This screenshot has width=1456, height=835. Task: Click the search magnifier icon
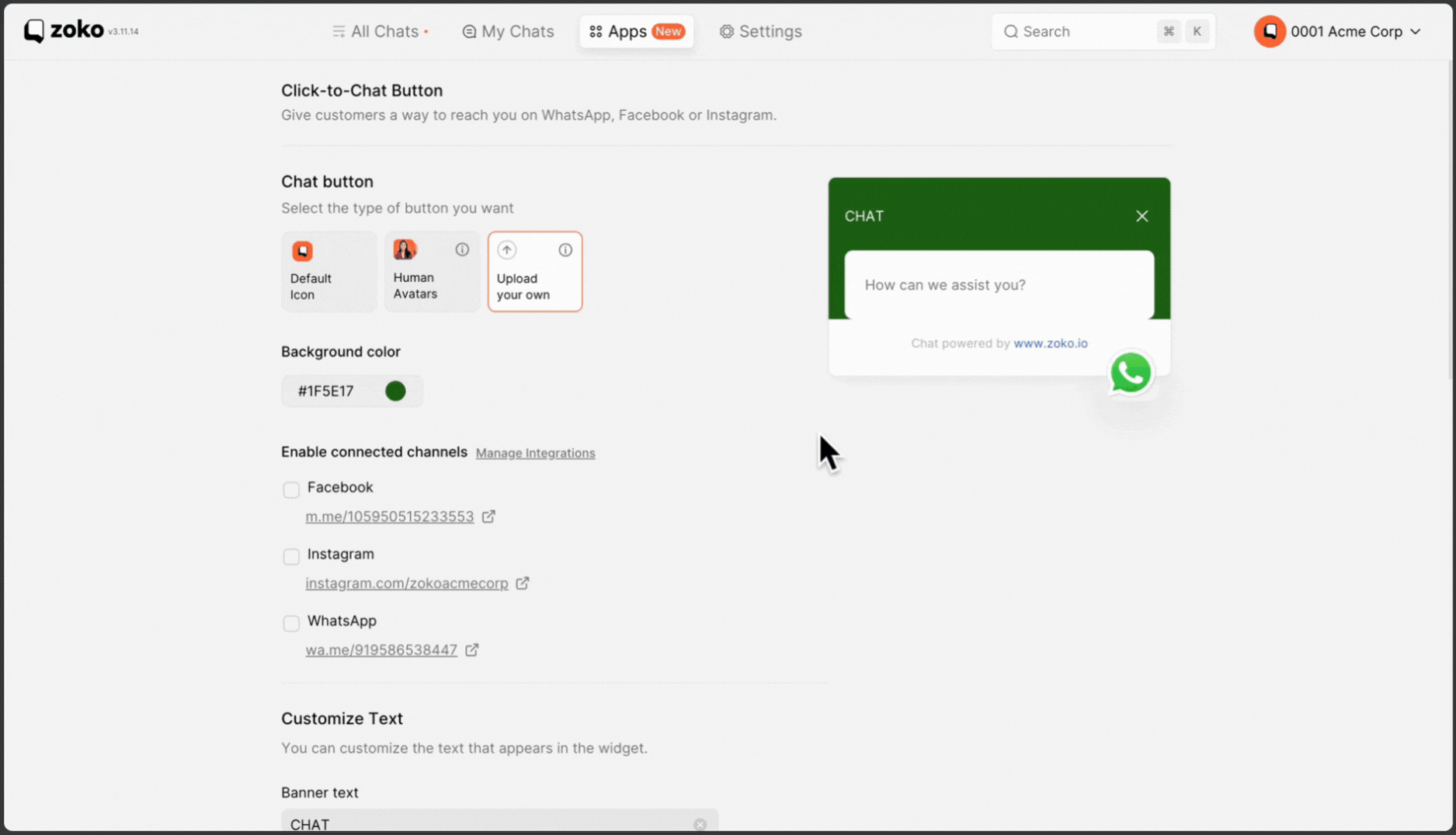(x=1010, y=32)
